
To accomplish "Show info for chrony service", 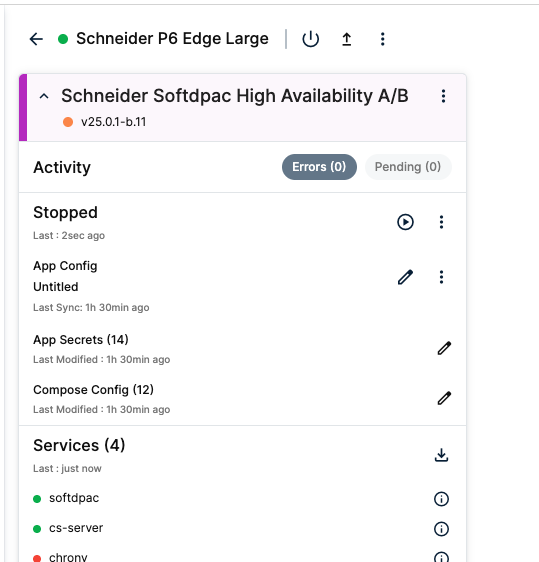I will click(441, 557).
